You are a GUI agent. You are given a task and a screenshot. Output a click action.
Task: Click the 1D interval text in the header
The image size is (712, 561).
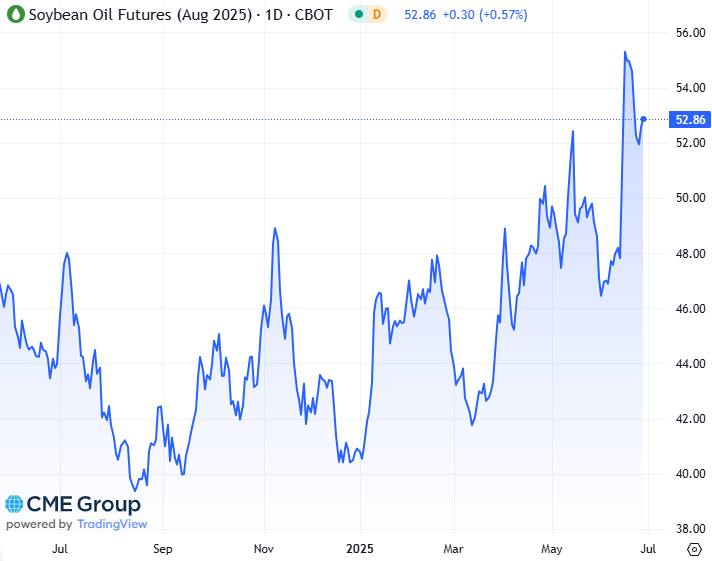point(274,15)
